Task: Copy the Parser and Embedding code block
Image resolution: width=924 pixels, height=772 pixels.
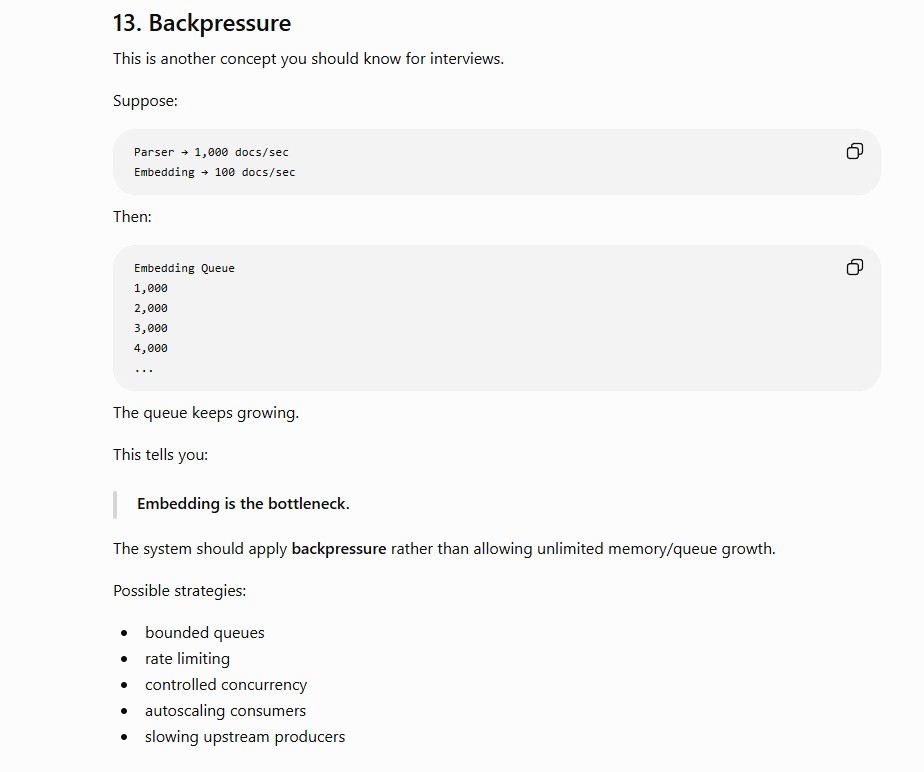Action: [854, 151]
